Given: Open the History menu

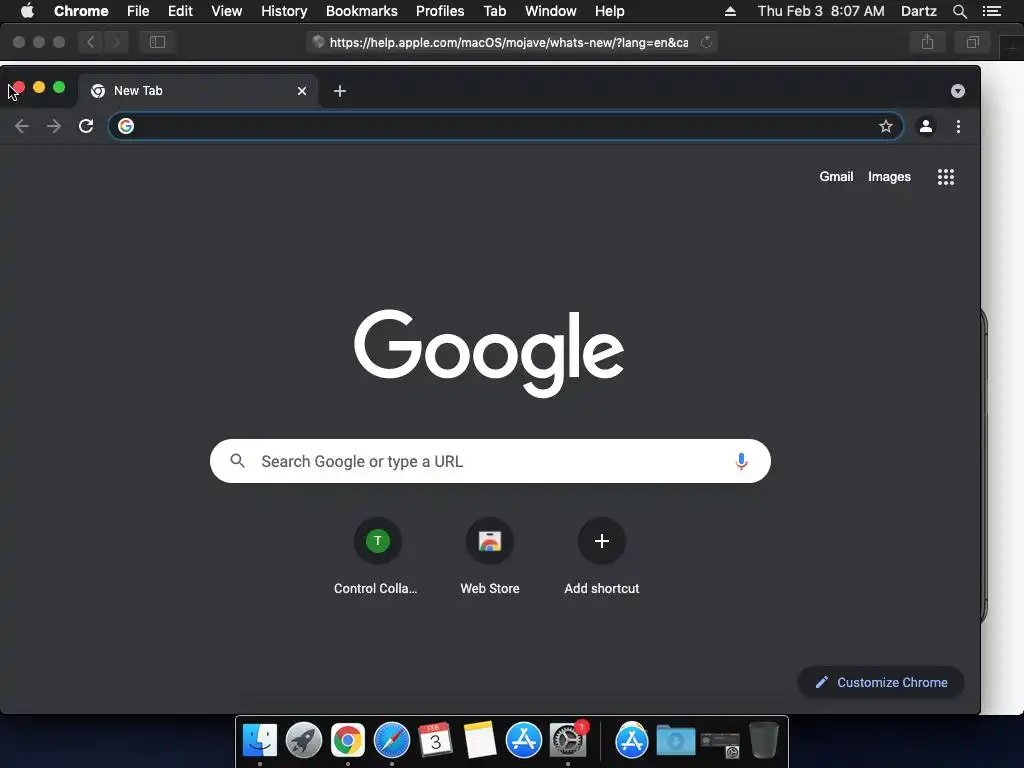Looking at the screenshot, I should (284, 11).
